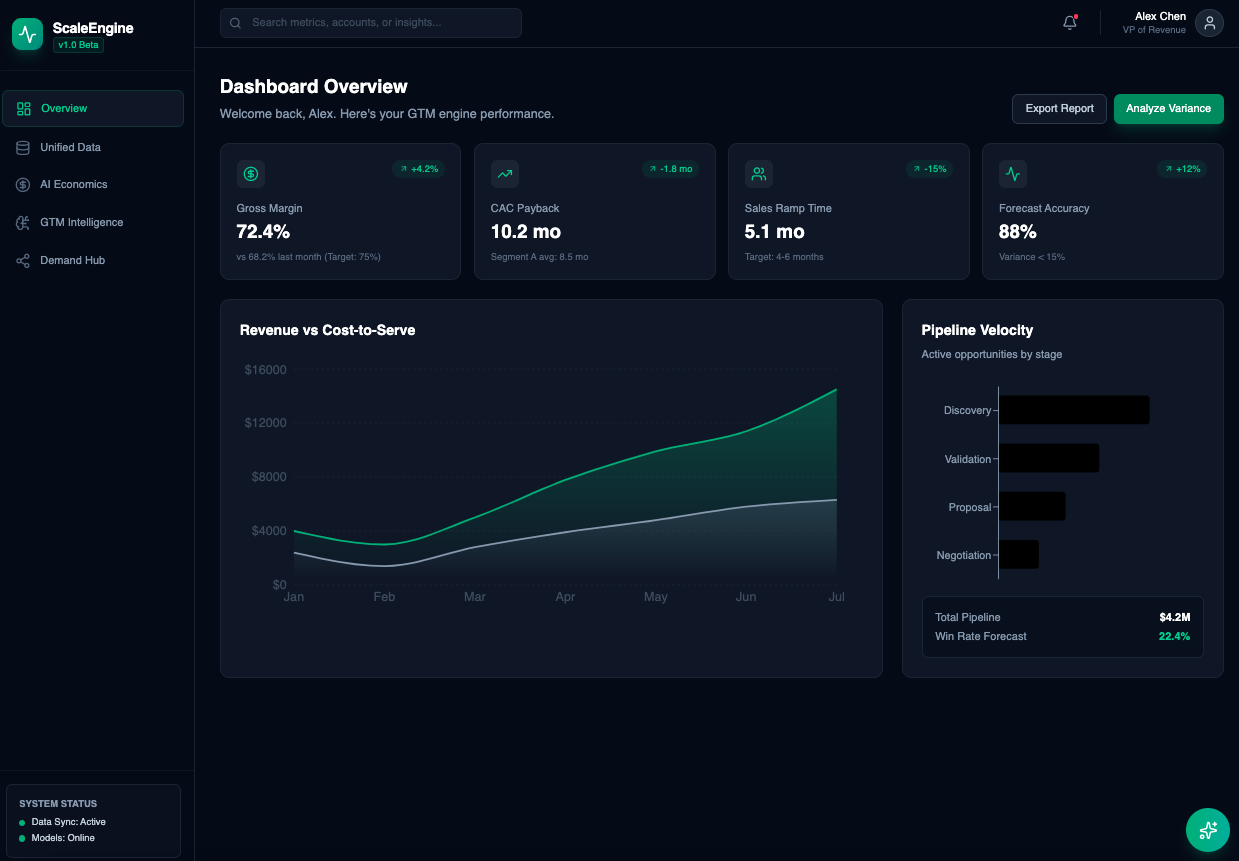
Task: Click the Export Report button
Action: click(x=1059, y=109)
